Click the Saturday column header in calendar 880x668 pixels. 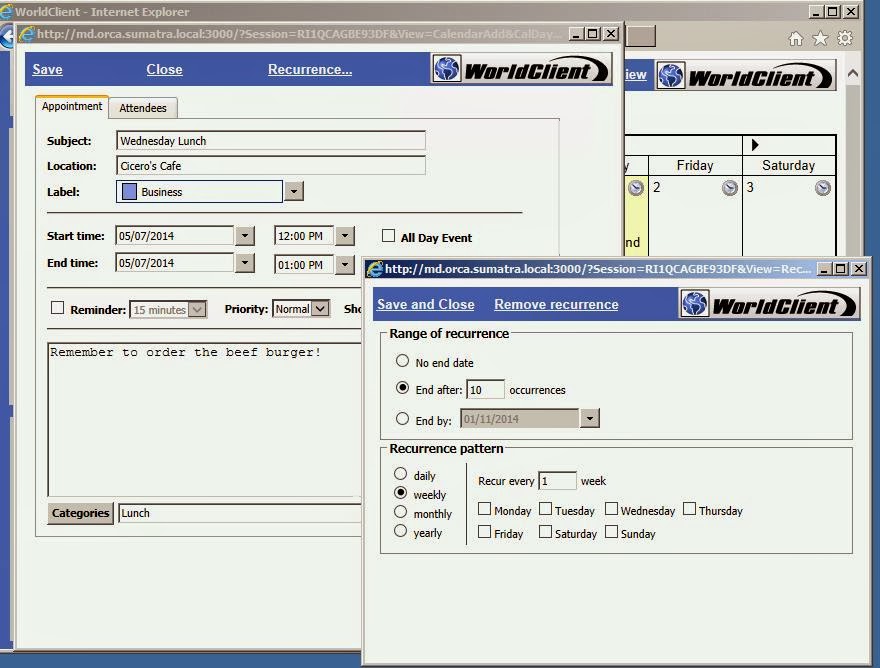pos(789,165)
